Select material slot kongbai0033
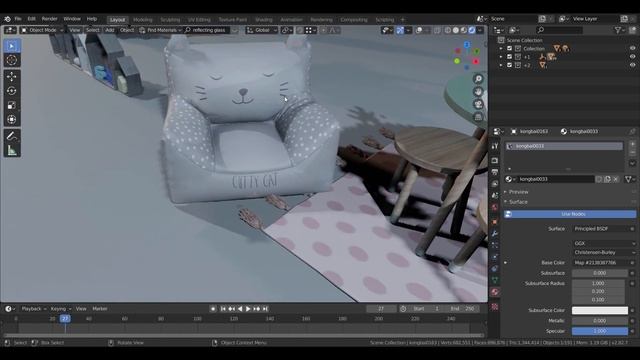The image size is (640, 360). 564,146
